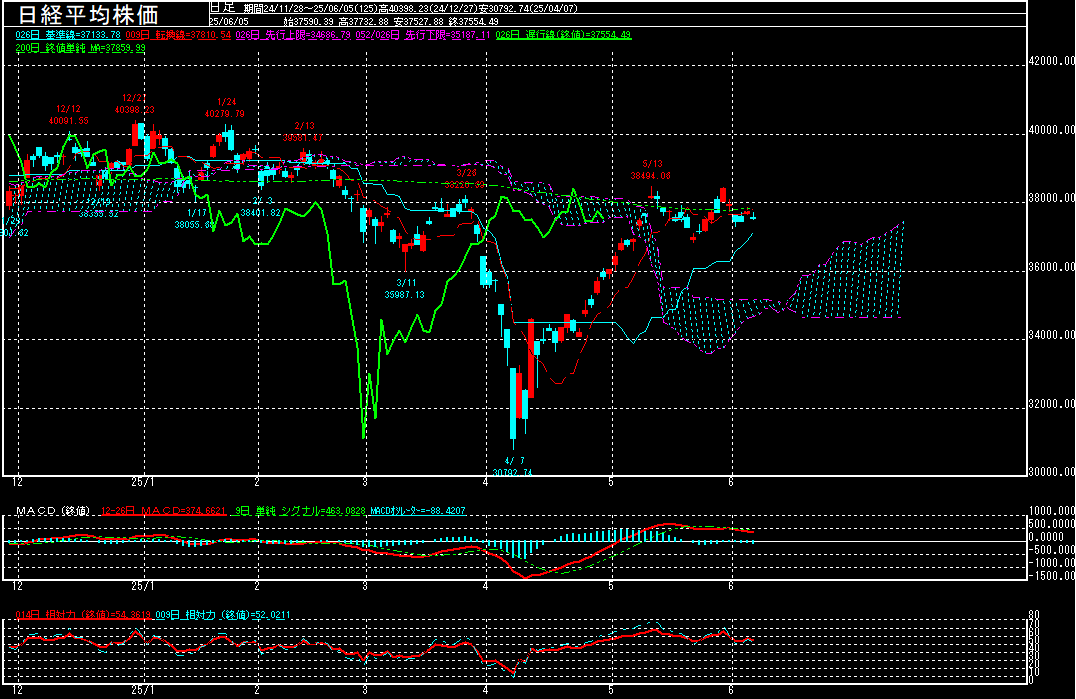Click the 日経平均株価 chart title
Viewport: 1076px width, 699px height.
click(88, 14)
